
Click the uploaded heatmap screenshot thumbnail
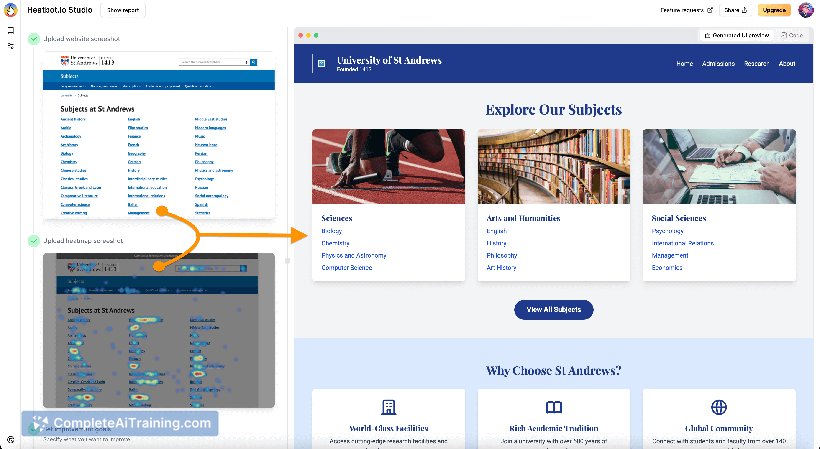click(x=159, y=330)
